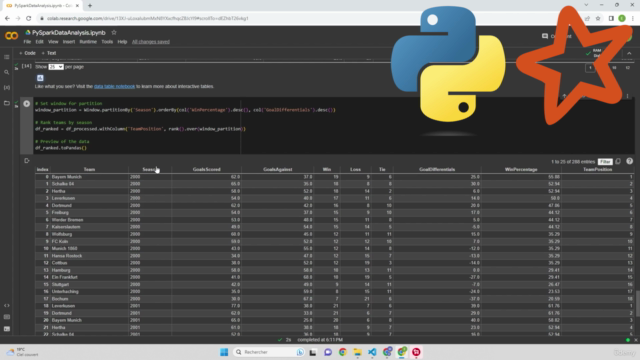
Task: Reload the browser page
Action: click(x=28, y=18)
